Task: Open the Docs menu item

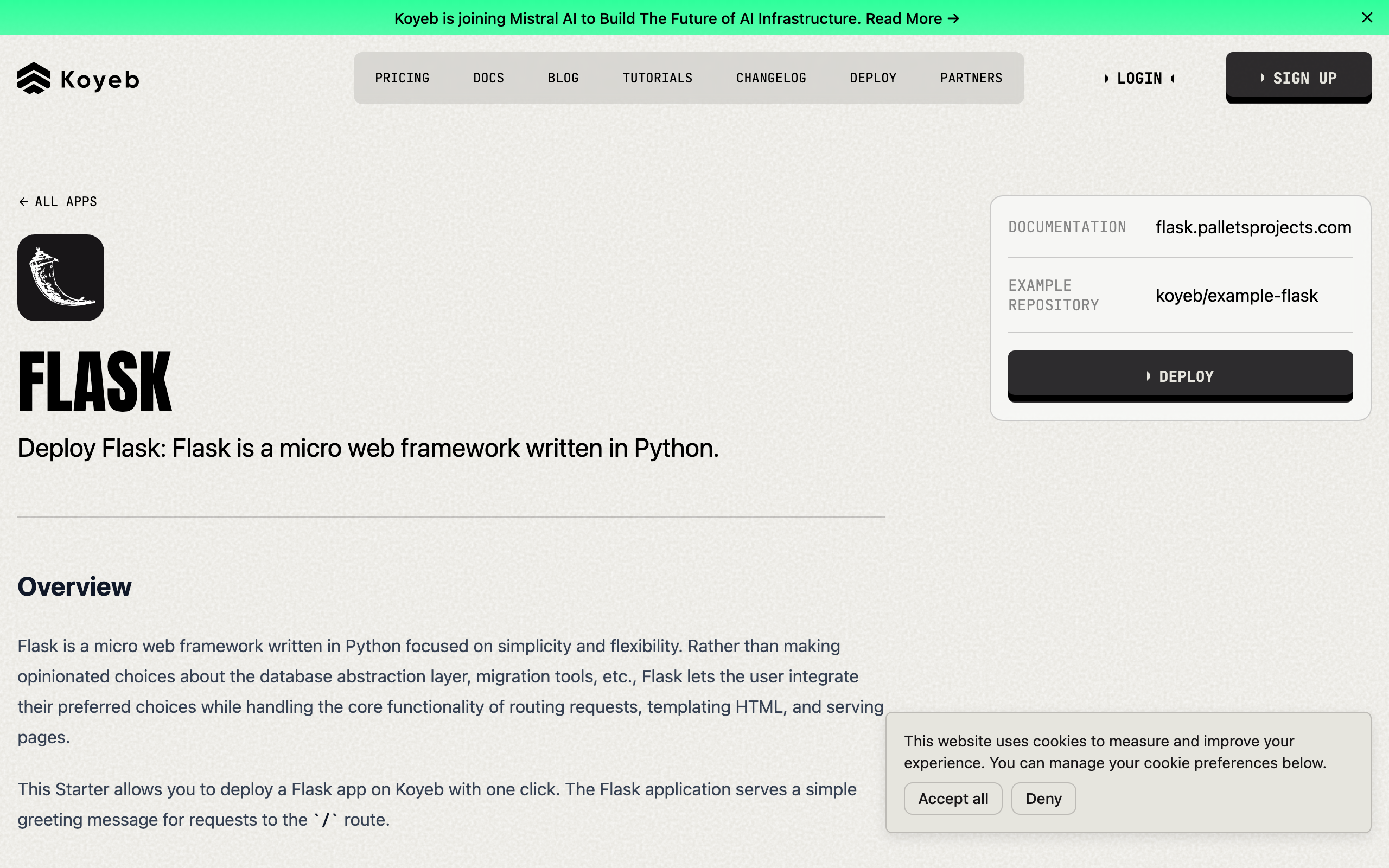Action: pos(488,78)
